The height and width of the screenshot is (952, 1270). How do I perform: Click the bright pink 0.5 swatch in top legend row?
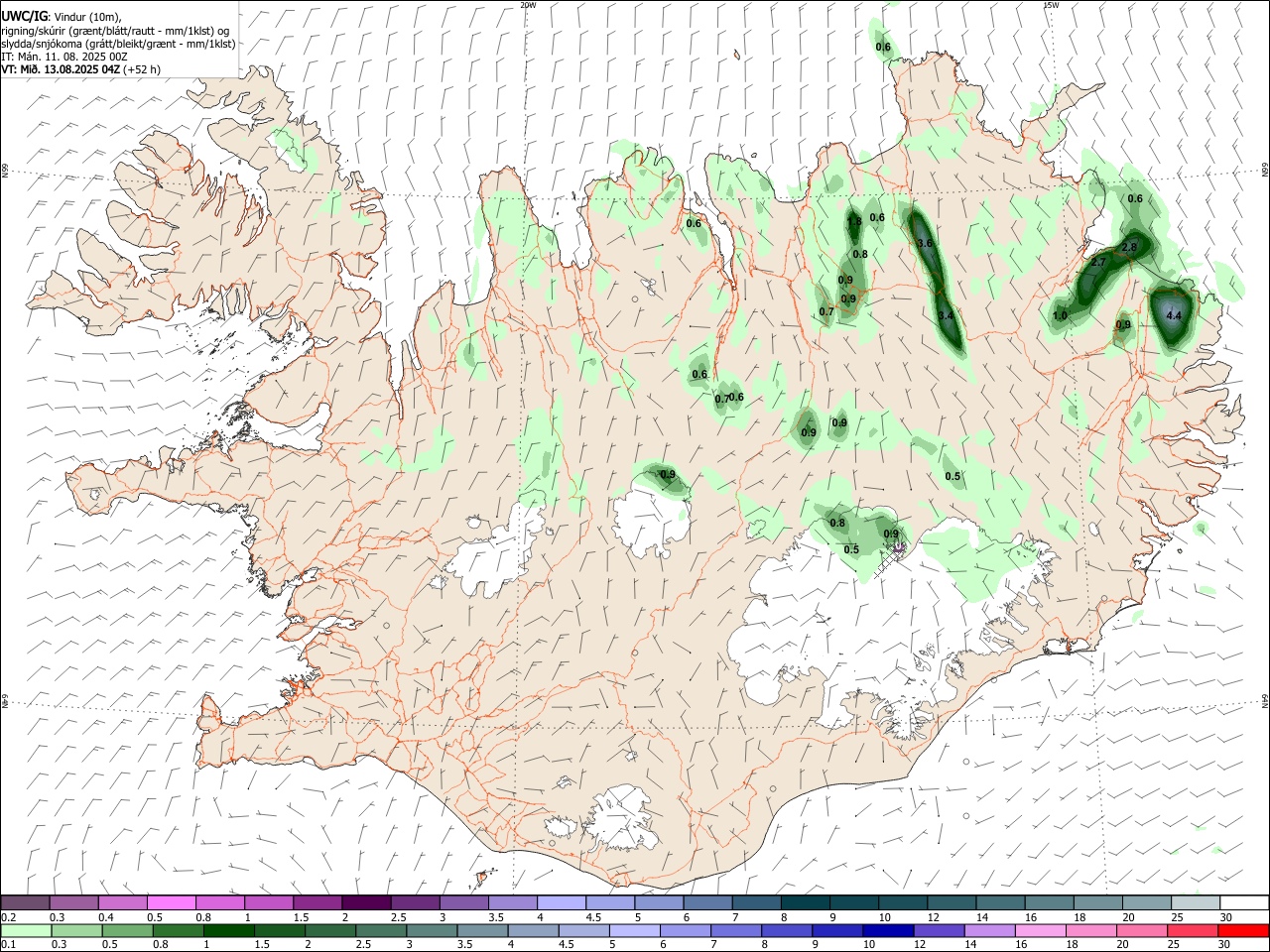pyautogui.click(x=171, y=902)
